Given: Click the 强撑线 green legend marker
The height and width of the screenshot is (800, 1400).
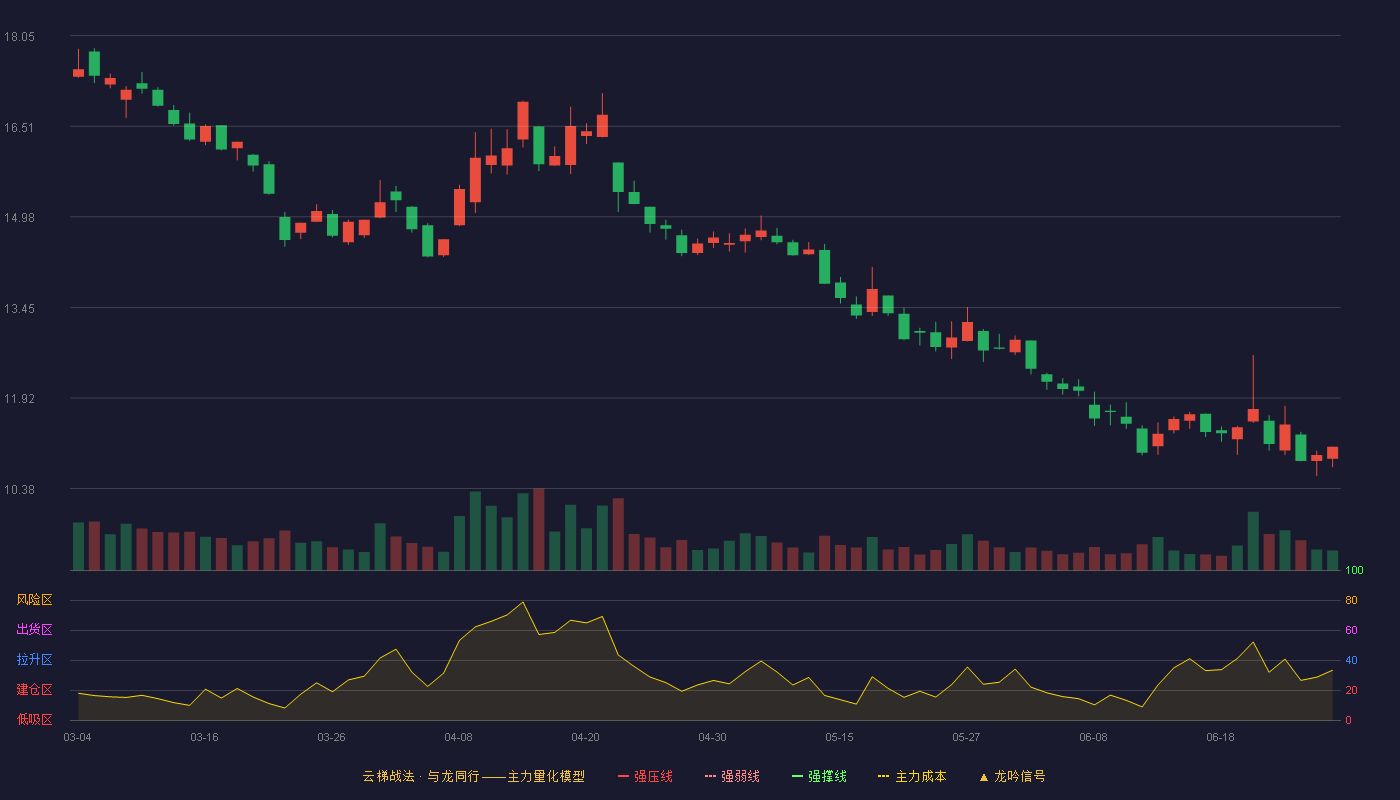Looking at the screenshot, I should tap(798, 776).
